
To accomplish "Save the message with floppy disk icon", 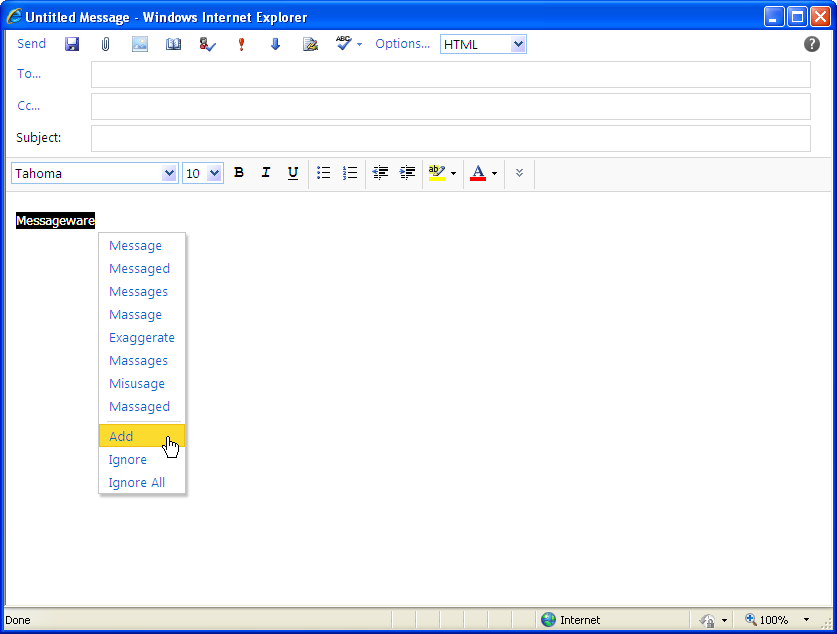I will coord(72,44).
